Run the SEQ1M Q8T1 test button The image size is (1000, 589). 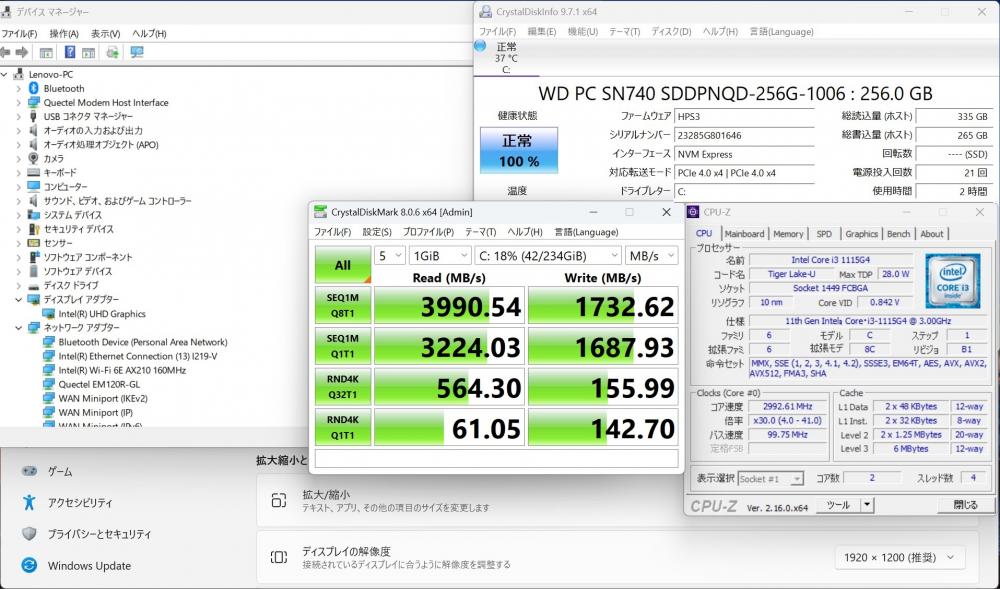click(x=342, y=305)
